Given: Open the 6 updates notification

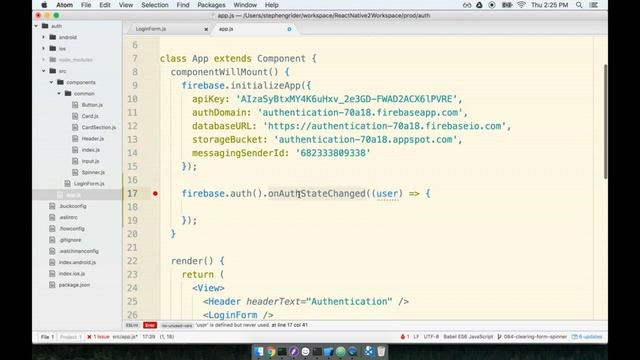Looking at the screenshot, I should click(587, 337).
